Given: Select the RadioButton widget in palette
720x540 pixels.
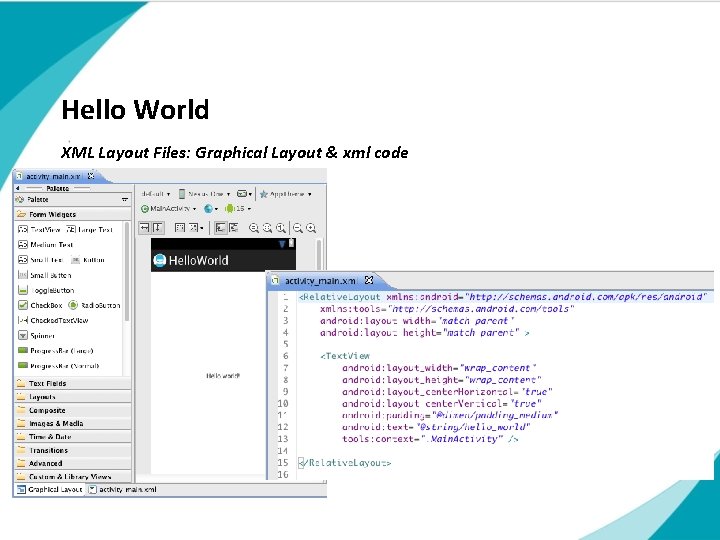Looking at the screenshot, I should 94,305.
